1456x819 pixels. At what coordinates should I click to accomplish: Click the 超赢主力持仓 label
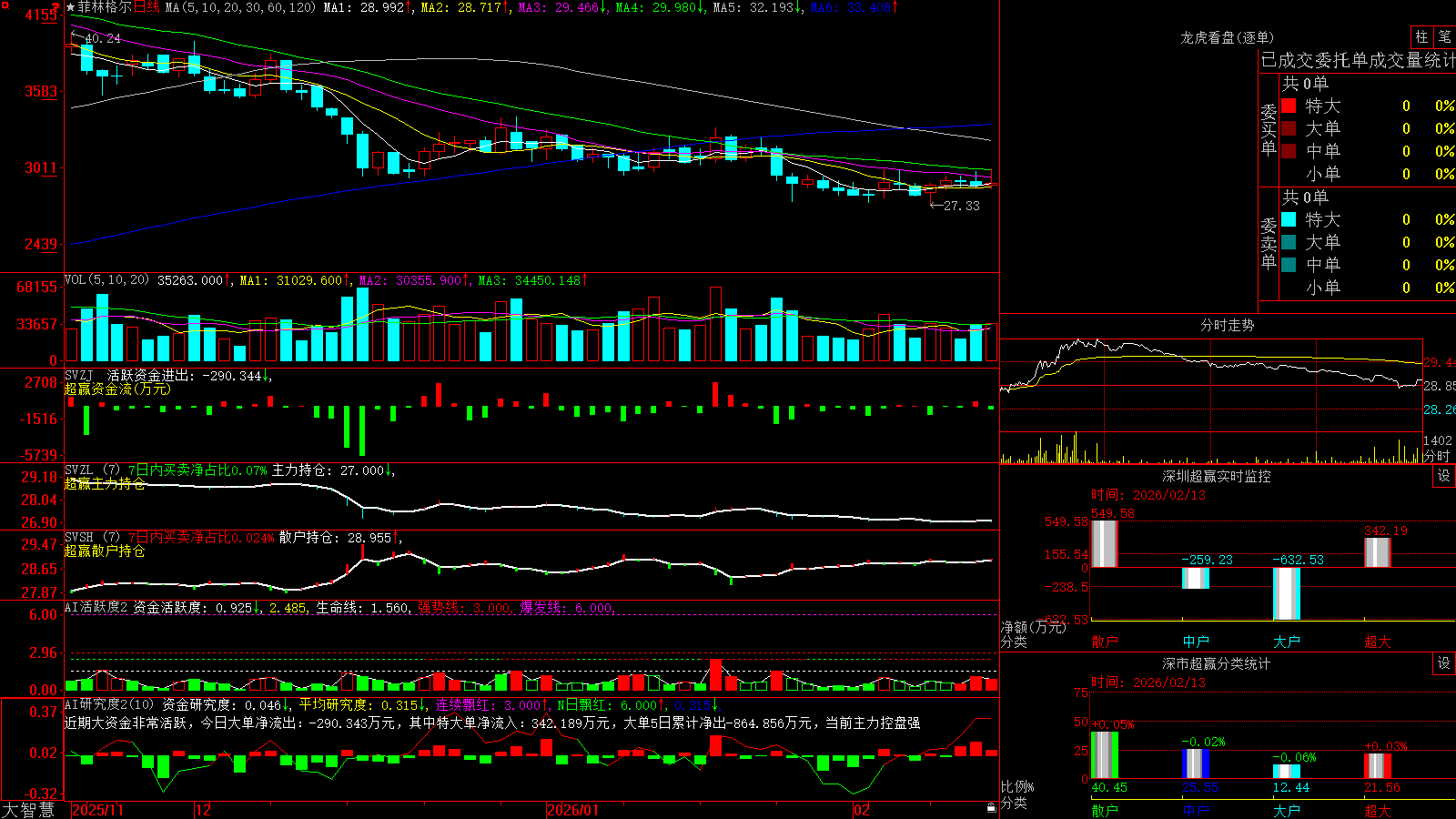(105, 484)
